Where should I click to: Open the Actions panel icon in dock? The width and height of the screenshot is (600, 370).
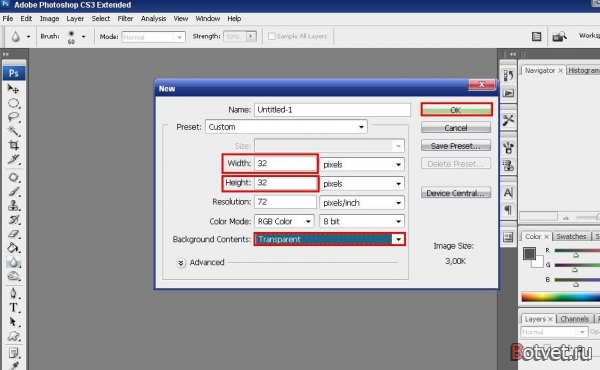pos(508,93)
